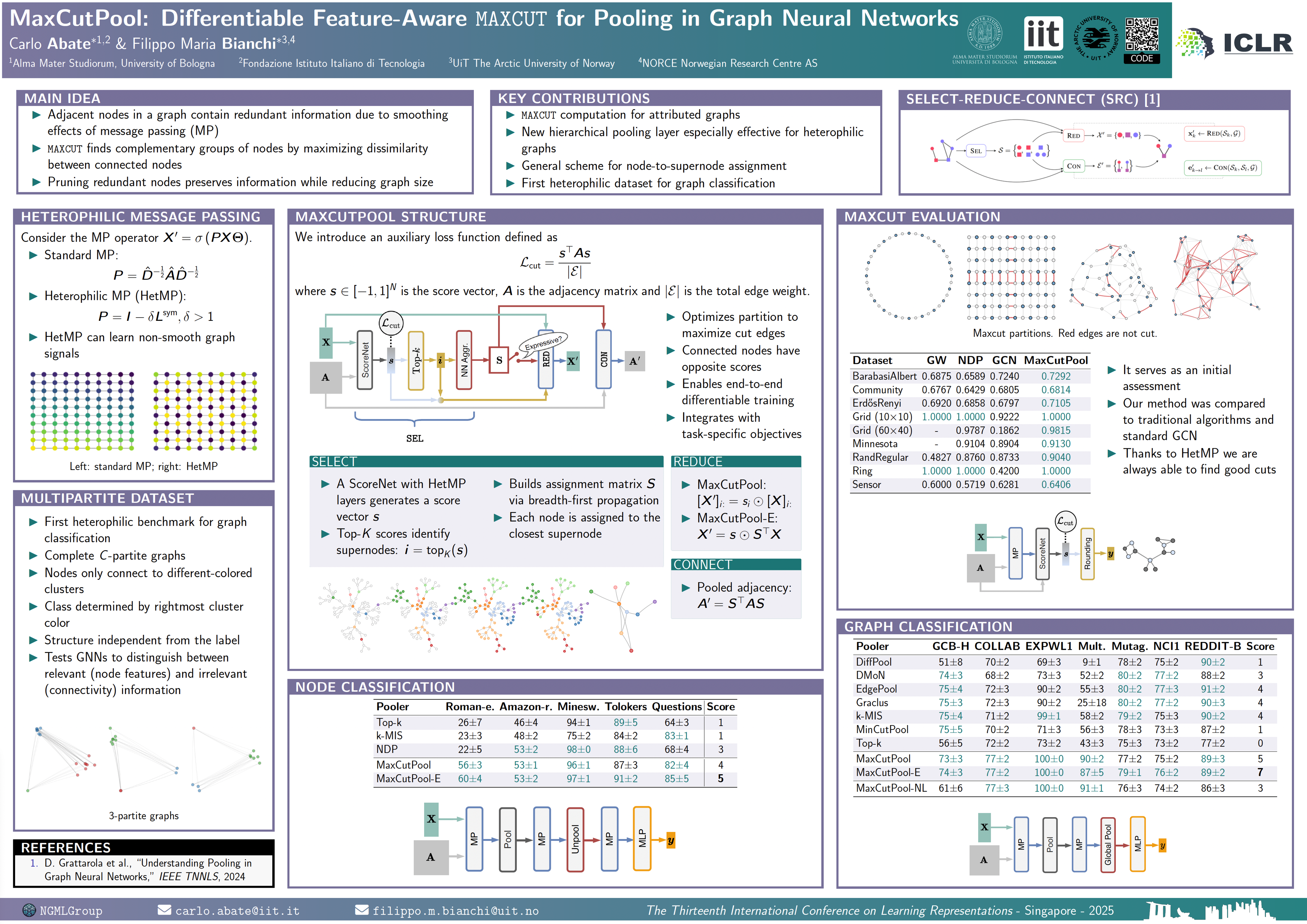
Task: Click triangle bullet before 'Pooled adjacency:'
Action: point(686,587)
